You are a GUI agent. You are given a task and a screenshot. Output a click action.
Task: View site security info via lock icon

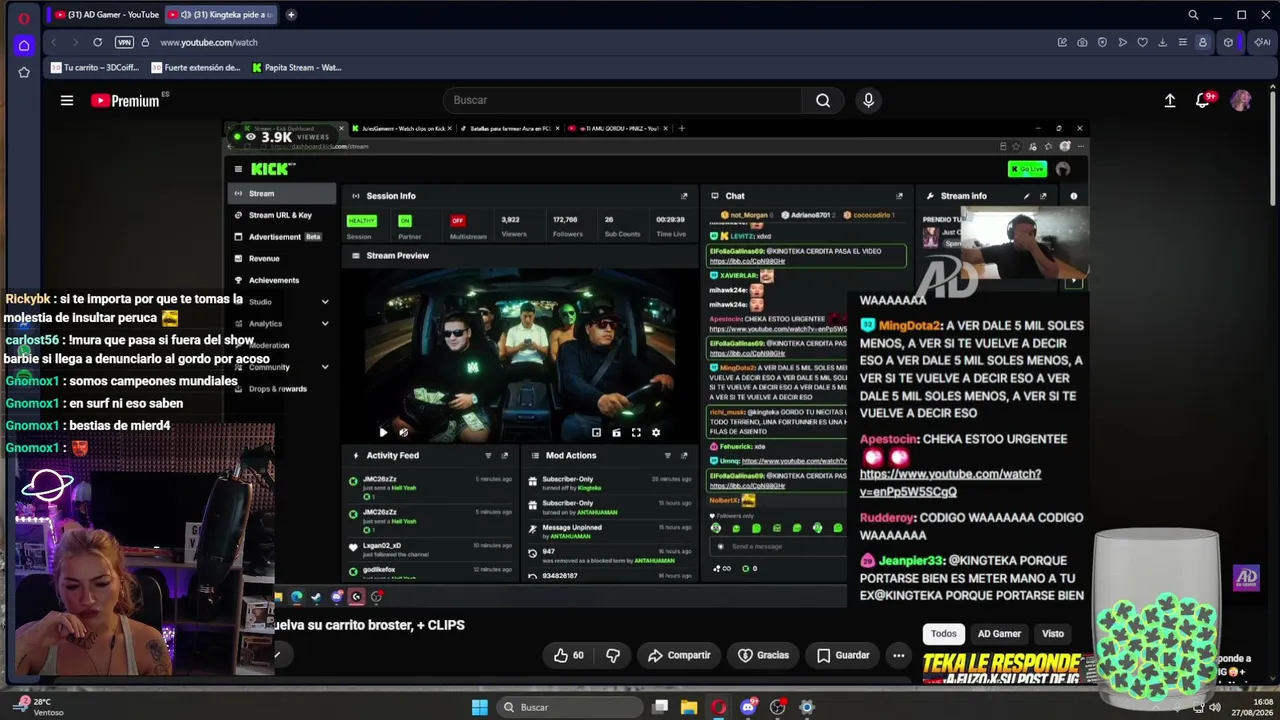point(145,42)
